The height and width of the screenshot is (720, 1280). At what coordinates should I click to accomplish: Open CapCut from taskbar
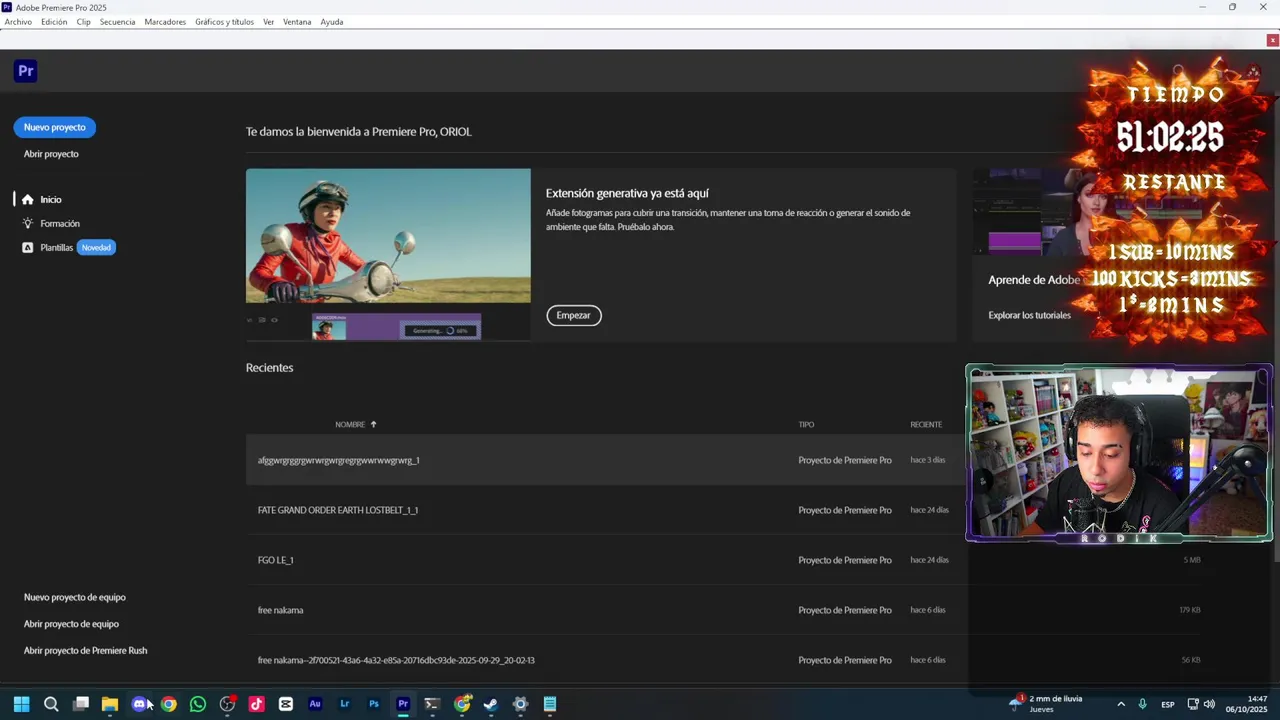tap(286, 704)
